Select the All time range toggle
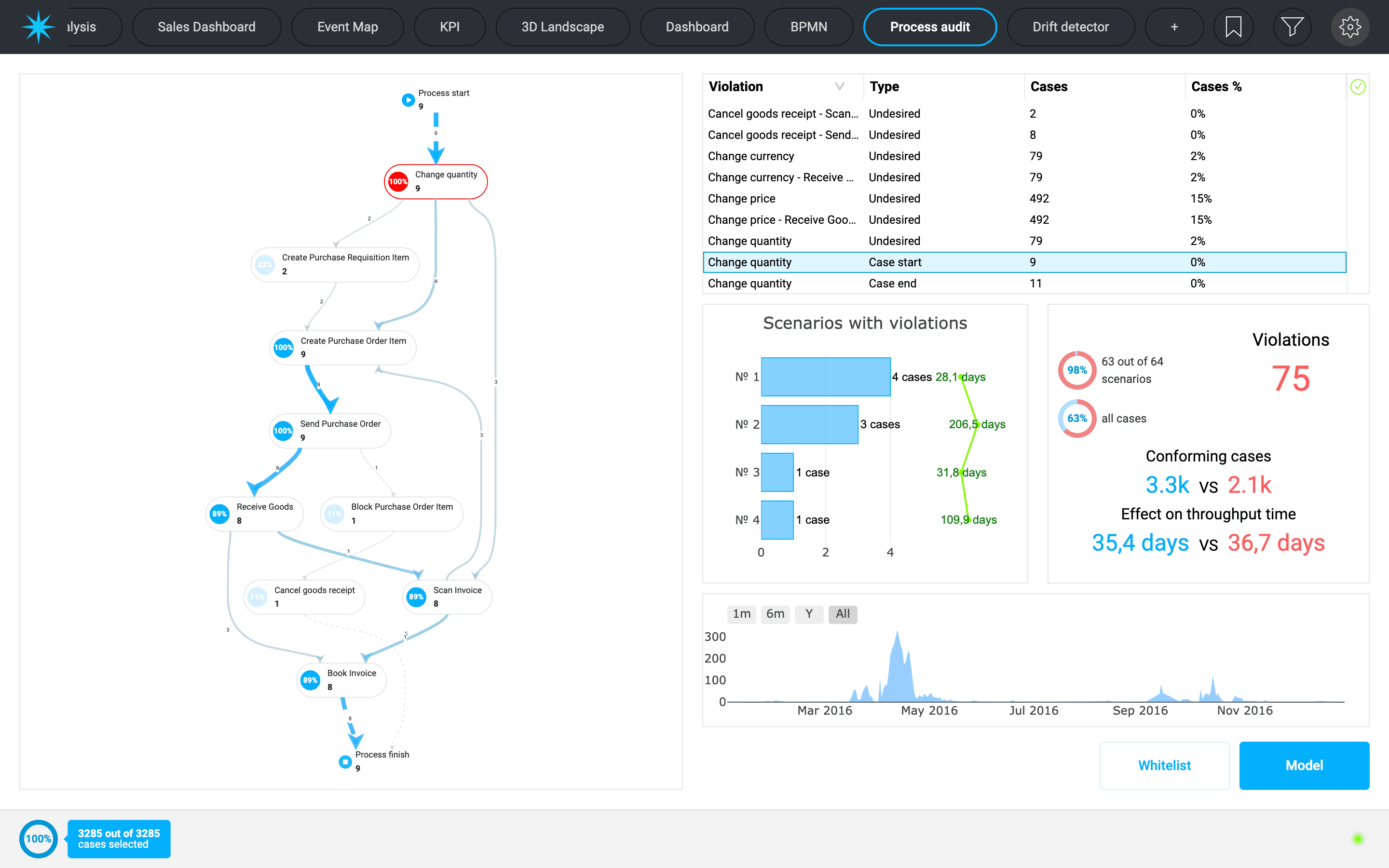This screenshot has width=1389, height=868. [842, 614]
